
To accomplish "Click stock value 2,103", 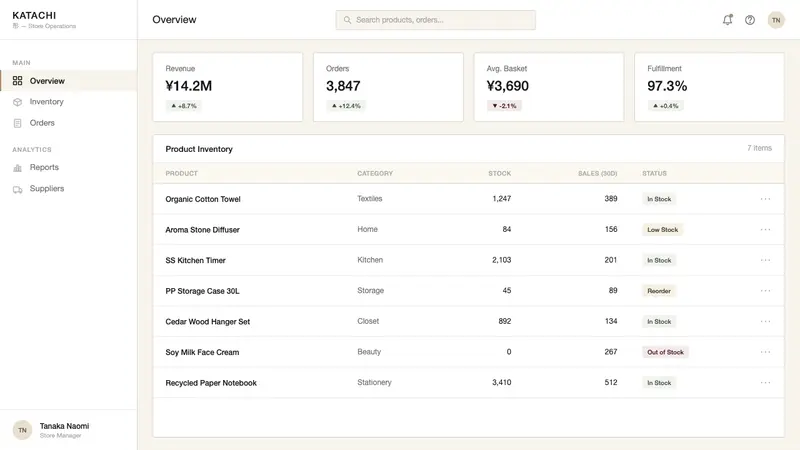I will [x=502, y=260].
